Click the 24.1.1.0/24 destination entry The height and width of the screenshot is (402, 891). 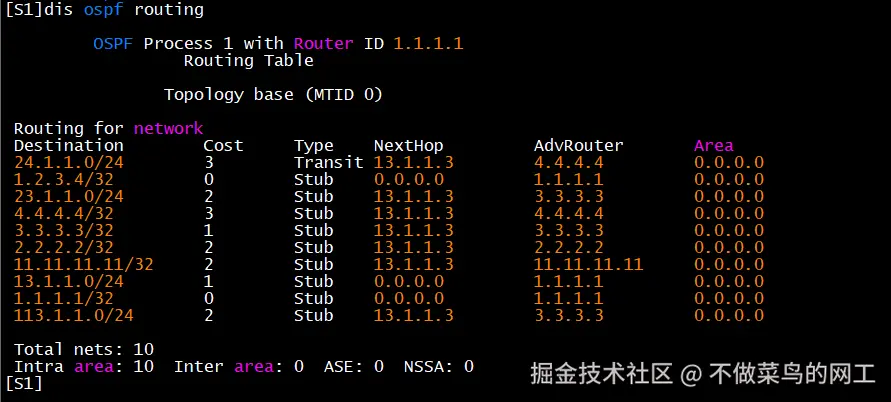click(x=69, y=162)
